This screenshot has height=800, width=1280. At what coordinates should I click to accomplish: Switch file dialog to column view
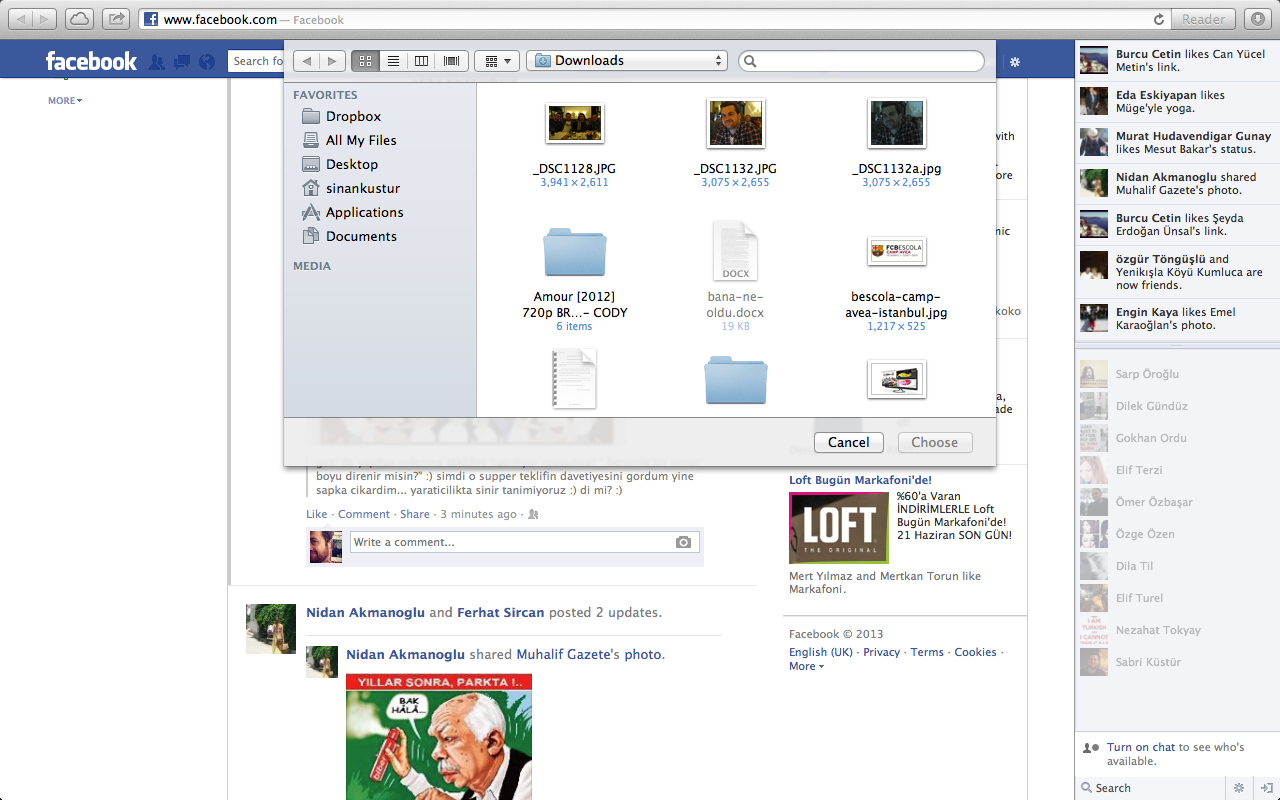[x=422, y=61]
